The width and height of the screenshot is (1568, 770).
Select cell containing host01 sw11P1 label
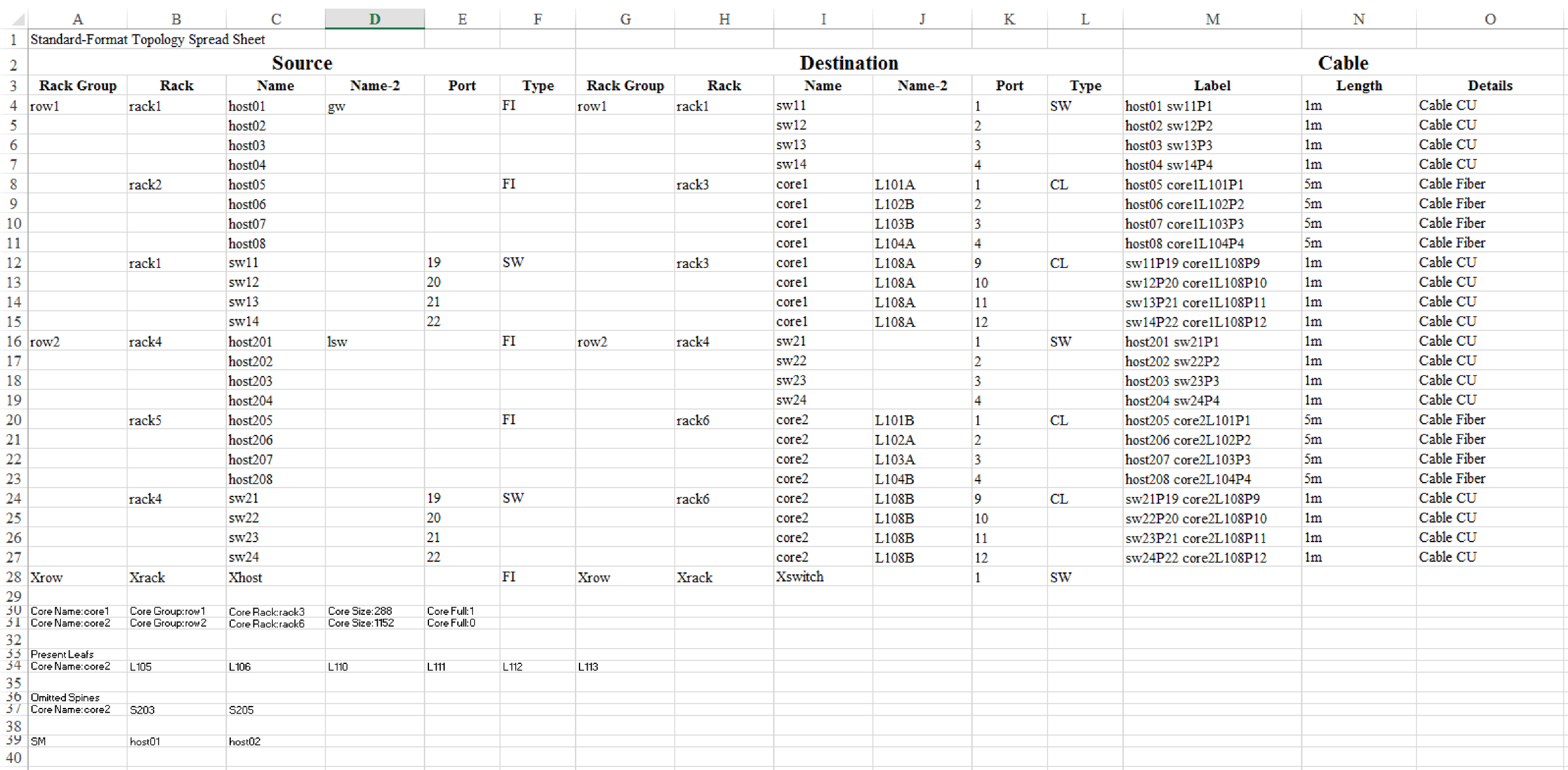[1169, 106]
